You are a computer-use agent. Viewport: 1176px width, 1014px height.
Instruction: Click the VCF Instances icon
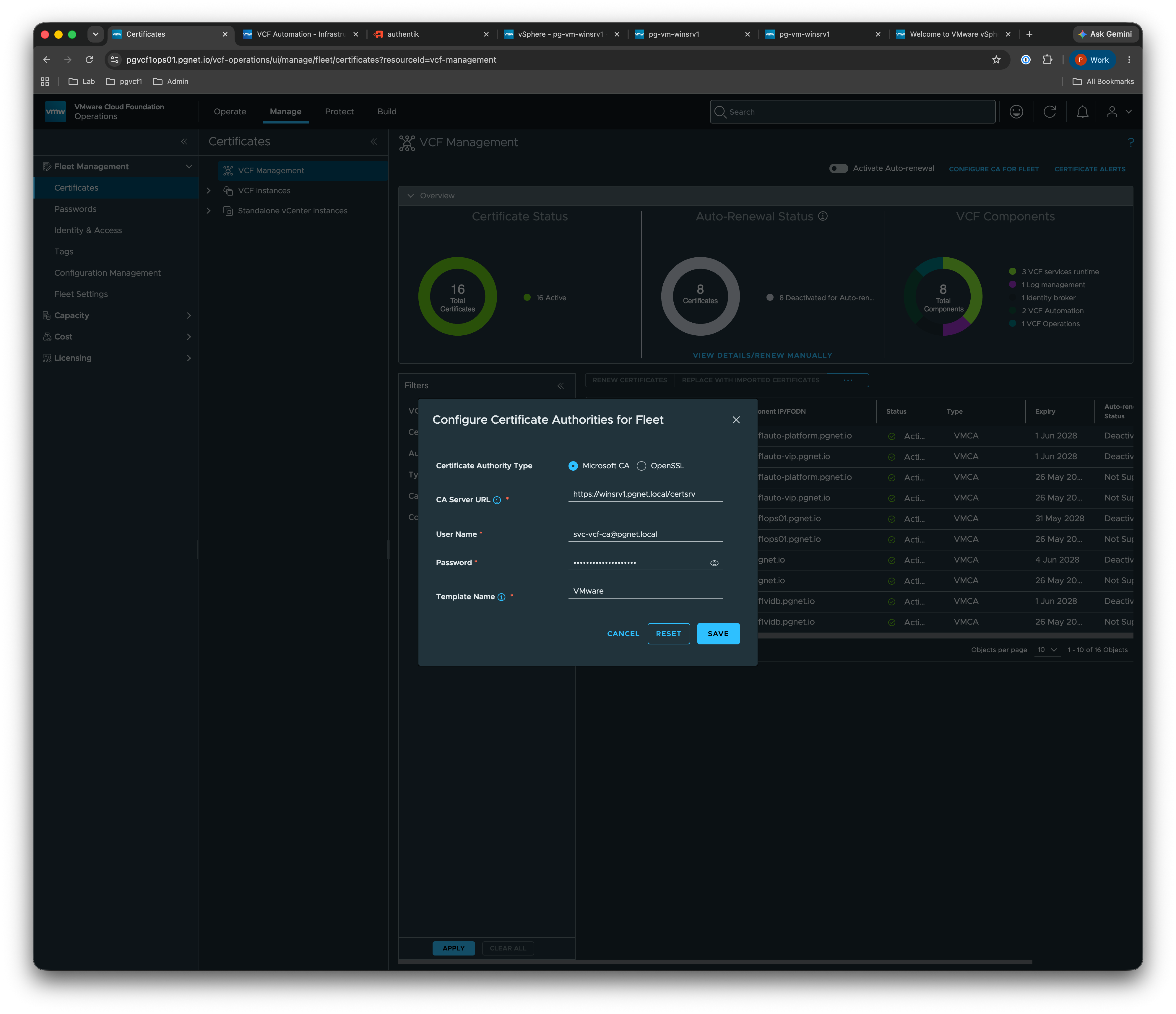click(x=228, y=191)
